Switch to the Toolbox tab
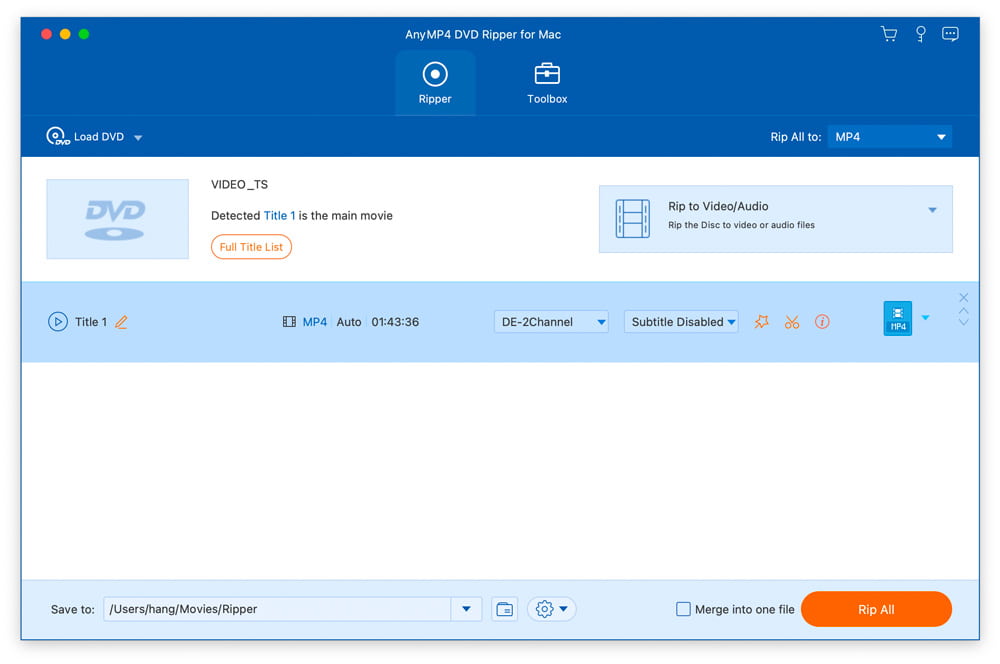Image resolution: width=1000 pixels, height=664 pixels. (547, 83)
